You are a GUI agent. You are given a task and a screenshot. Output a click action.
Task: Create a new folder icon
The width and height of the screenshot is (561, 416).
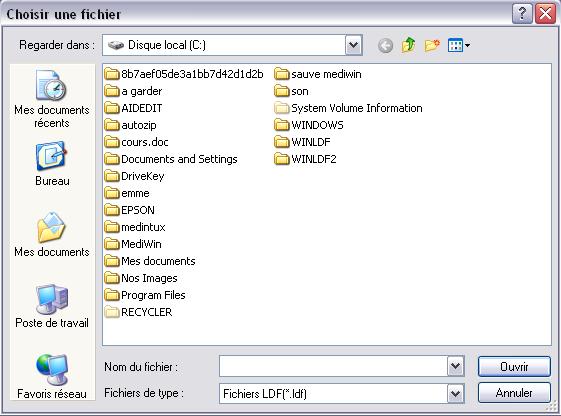(432, 45)
